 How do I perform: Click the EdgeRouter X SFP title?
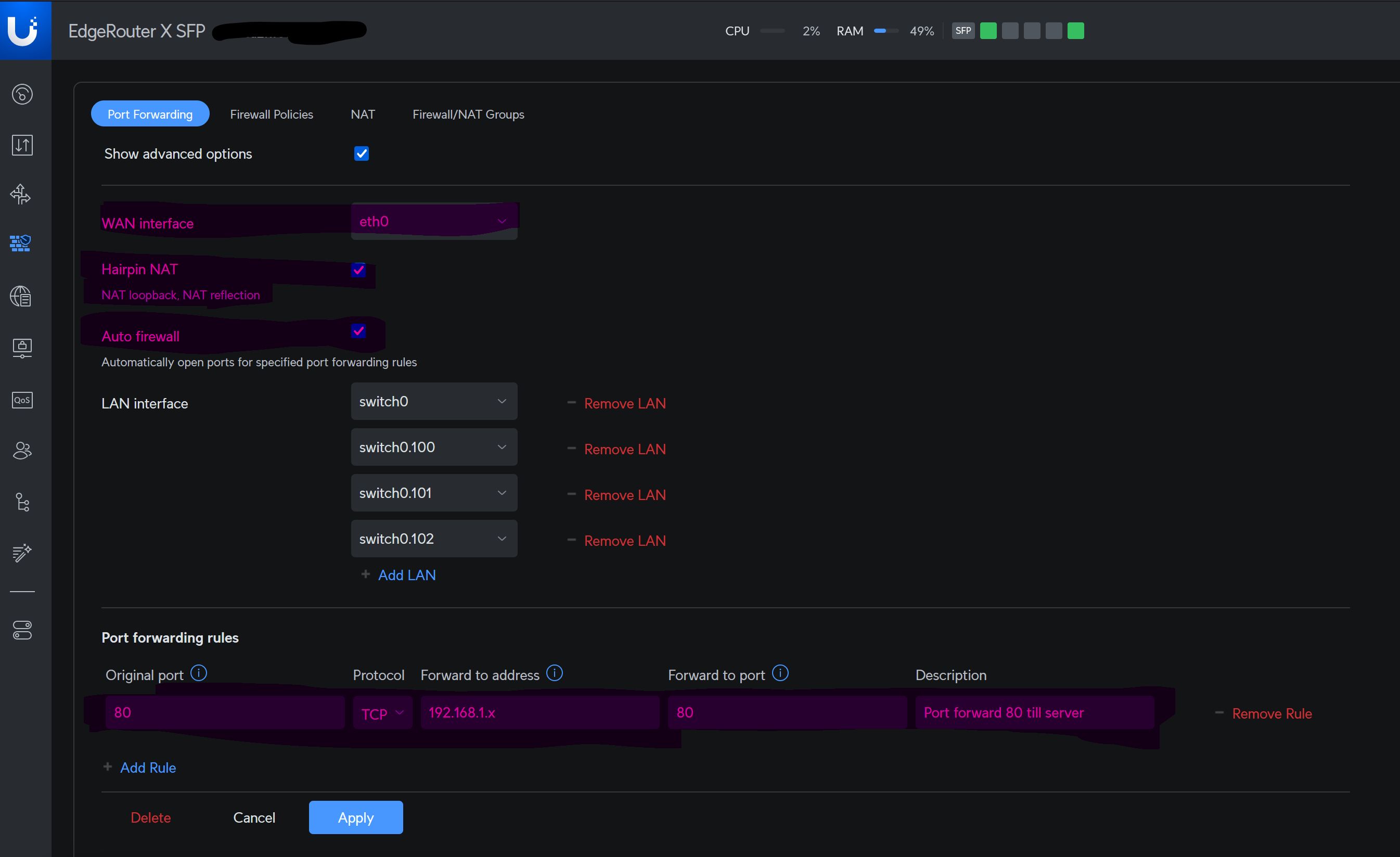[x=136, y=31]
